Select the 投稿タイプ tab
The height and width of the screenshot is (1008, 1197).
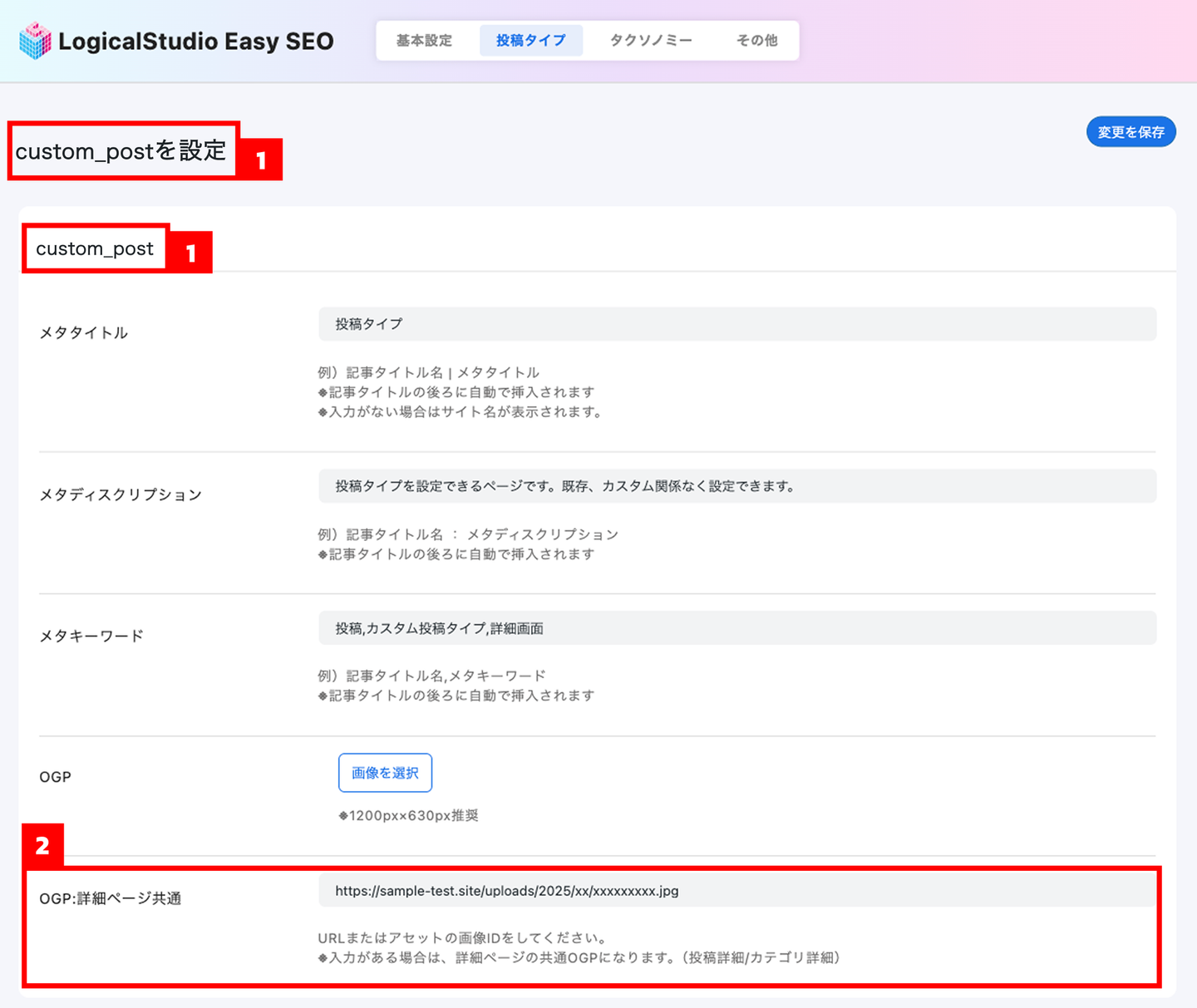tap(530, 41)
